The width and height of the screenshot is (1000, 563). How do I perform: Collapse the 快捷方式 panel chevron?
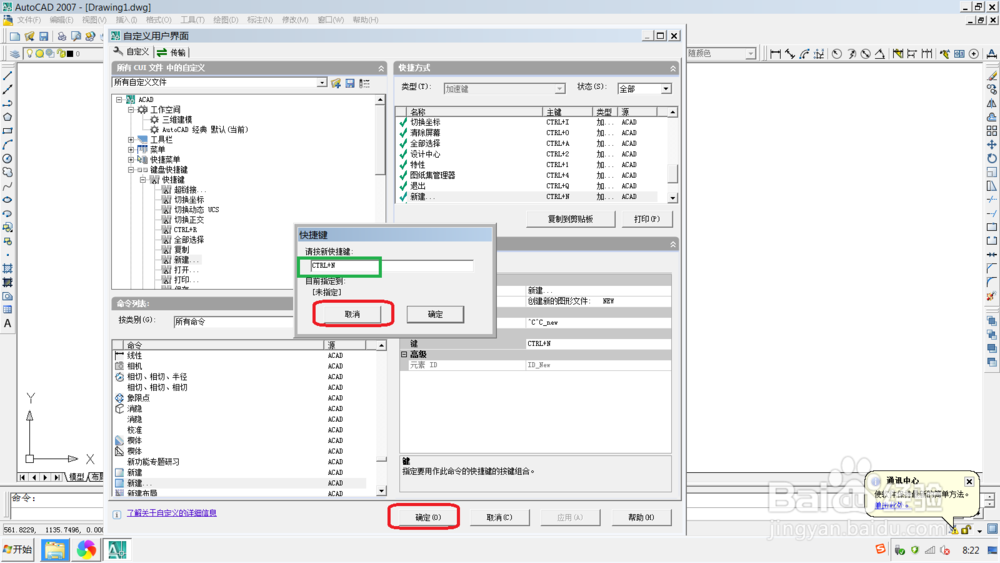tap(673, 68)
